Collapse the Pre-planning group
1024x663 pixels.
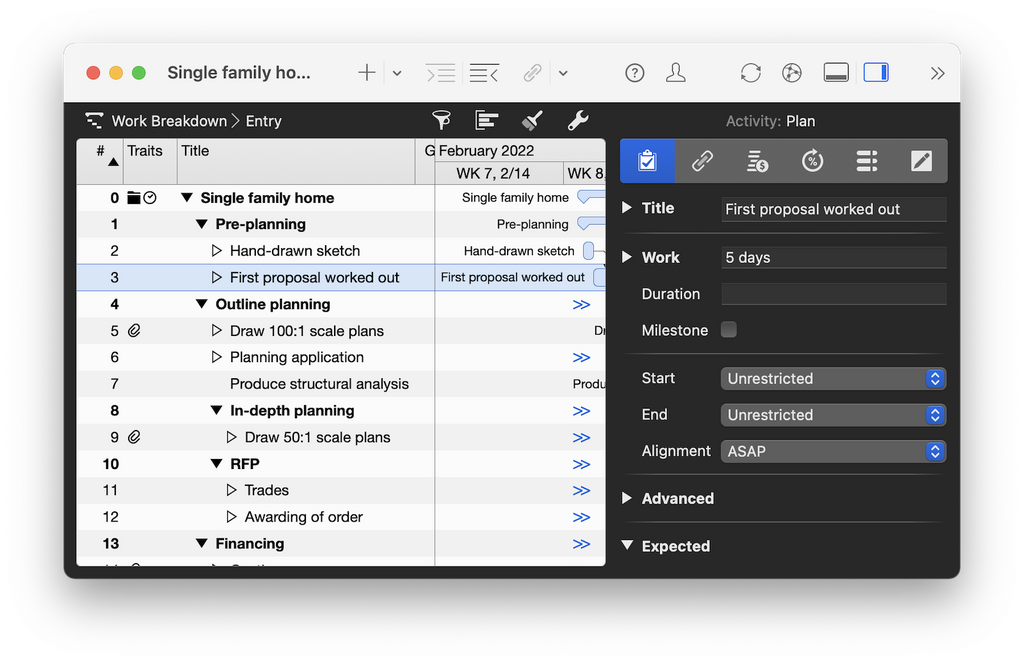coord(202,225)
